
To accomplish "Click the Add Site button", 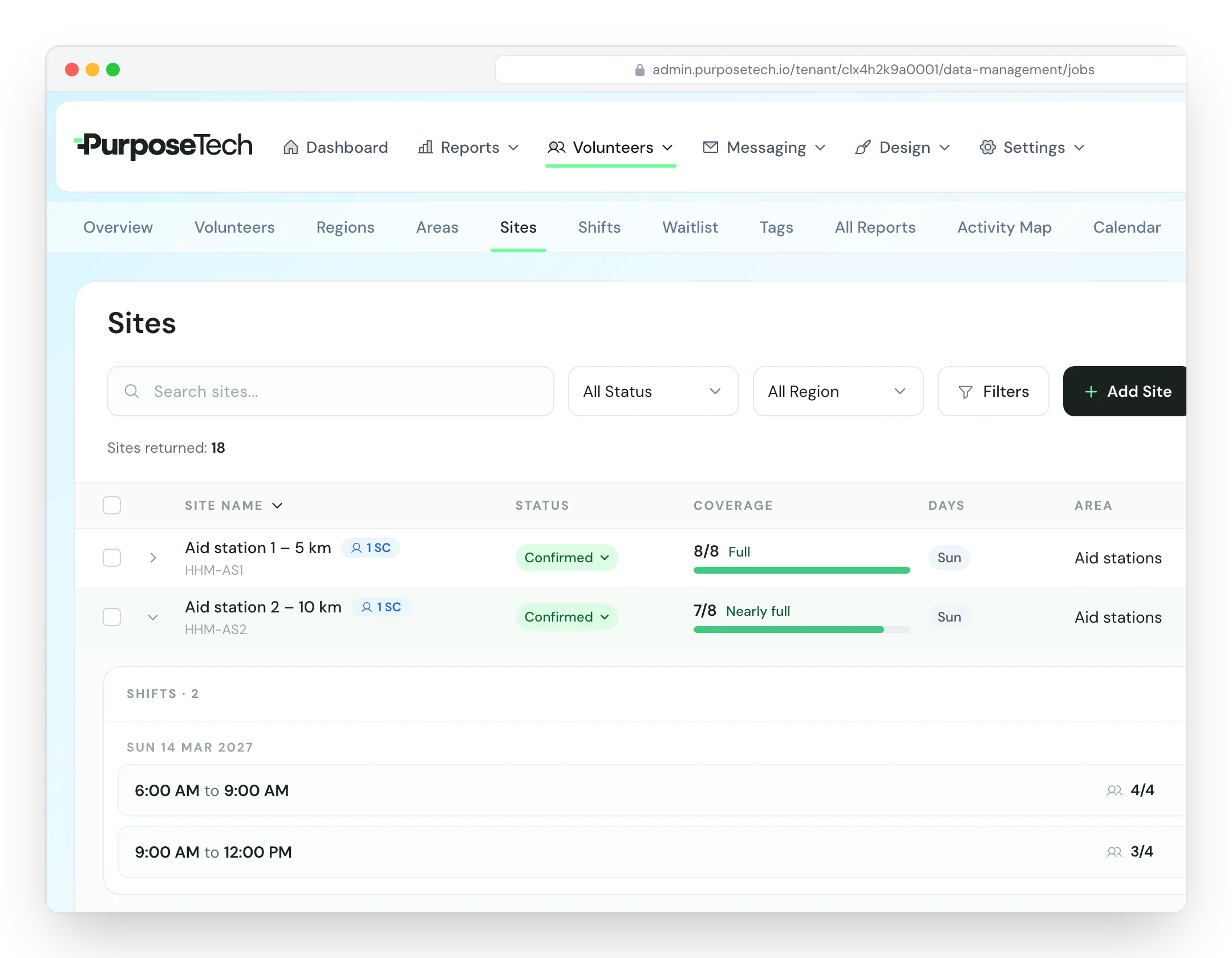I will pos(1125,391).
